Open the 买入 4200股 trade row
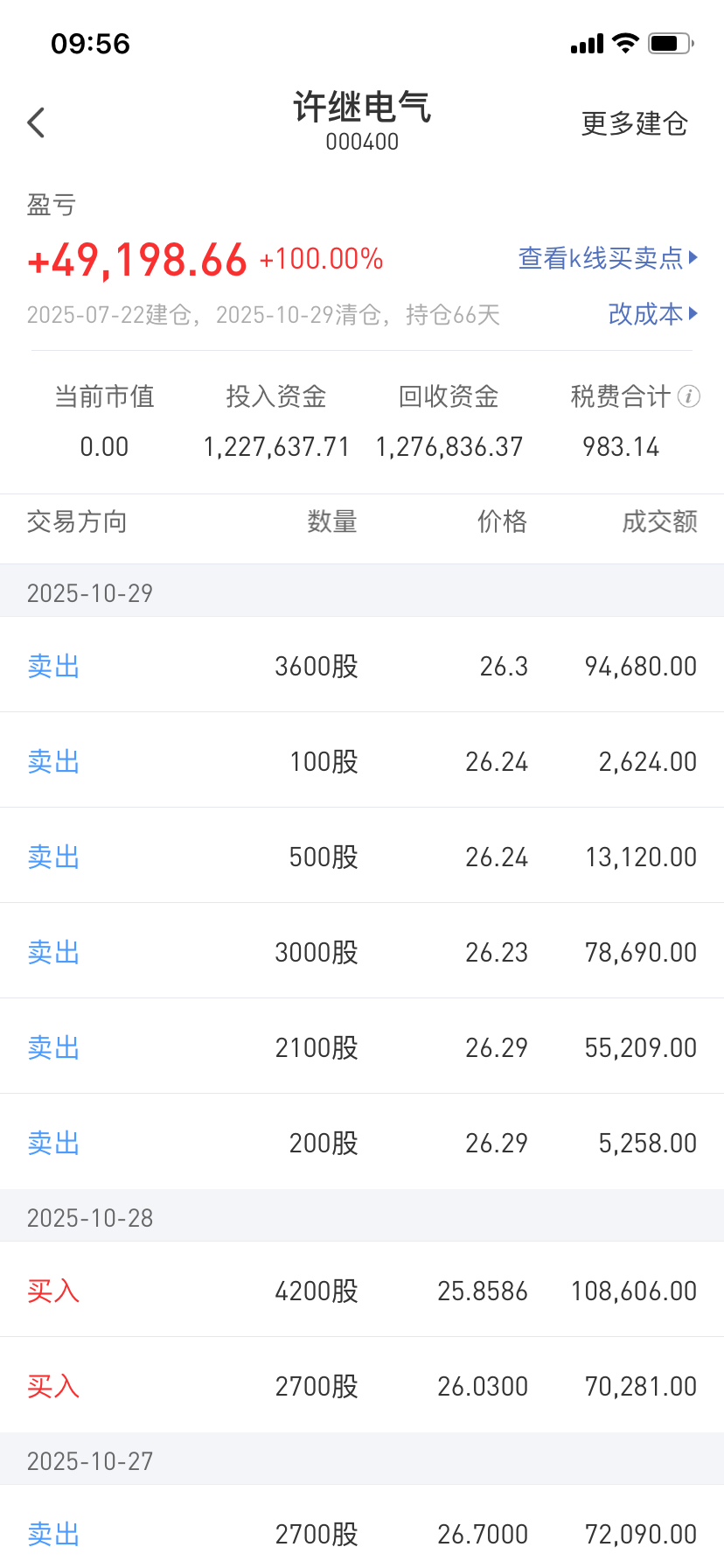This screenshot has height=1568, width=724. pos(362,1290)
